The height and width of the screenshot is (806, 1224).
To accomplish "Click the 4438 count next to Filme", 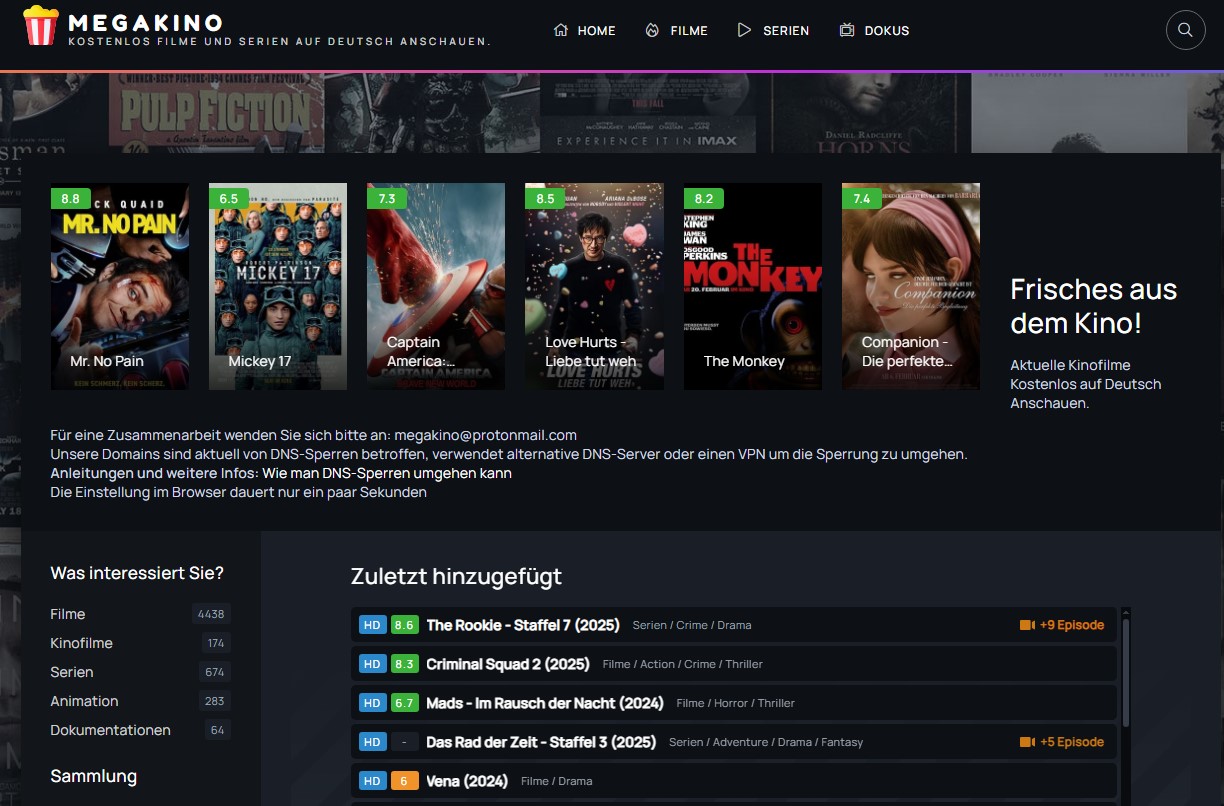I will point(211,614).
